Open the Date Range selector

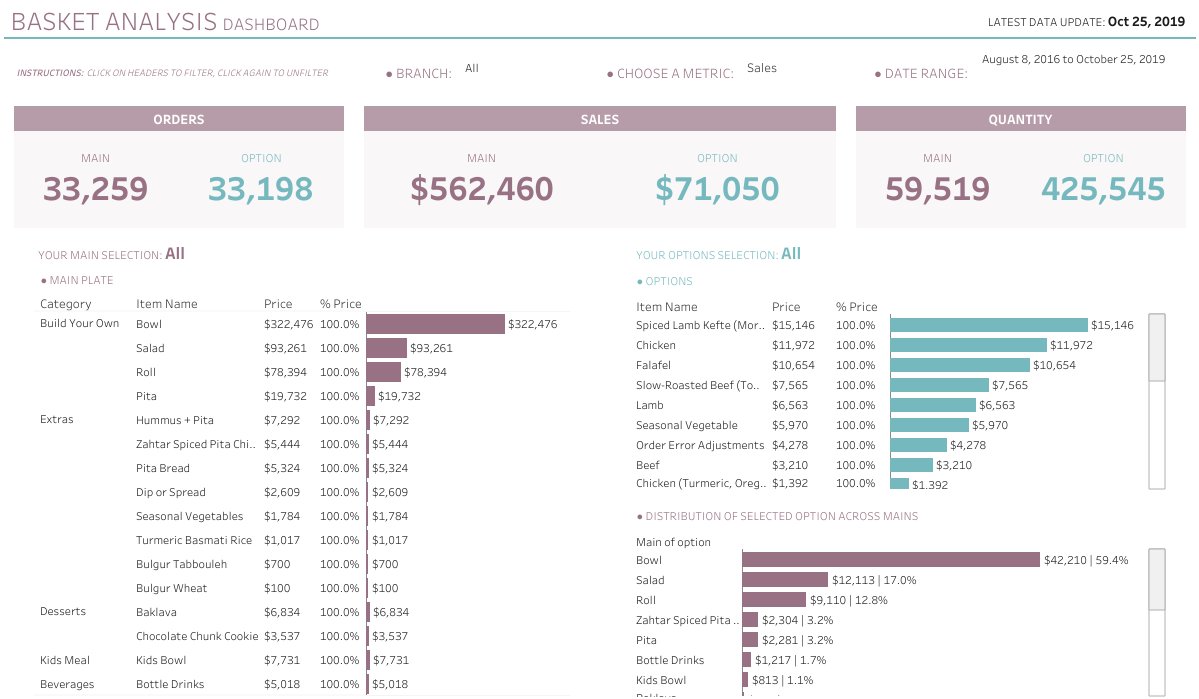1073,60
